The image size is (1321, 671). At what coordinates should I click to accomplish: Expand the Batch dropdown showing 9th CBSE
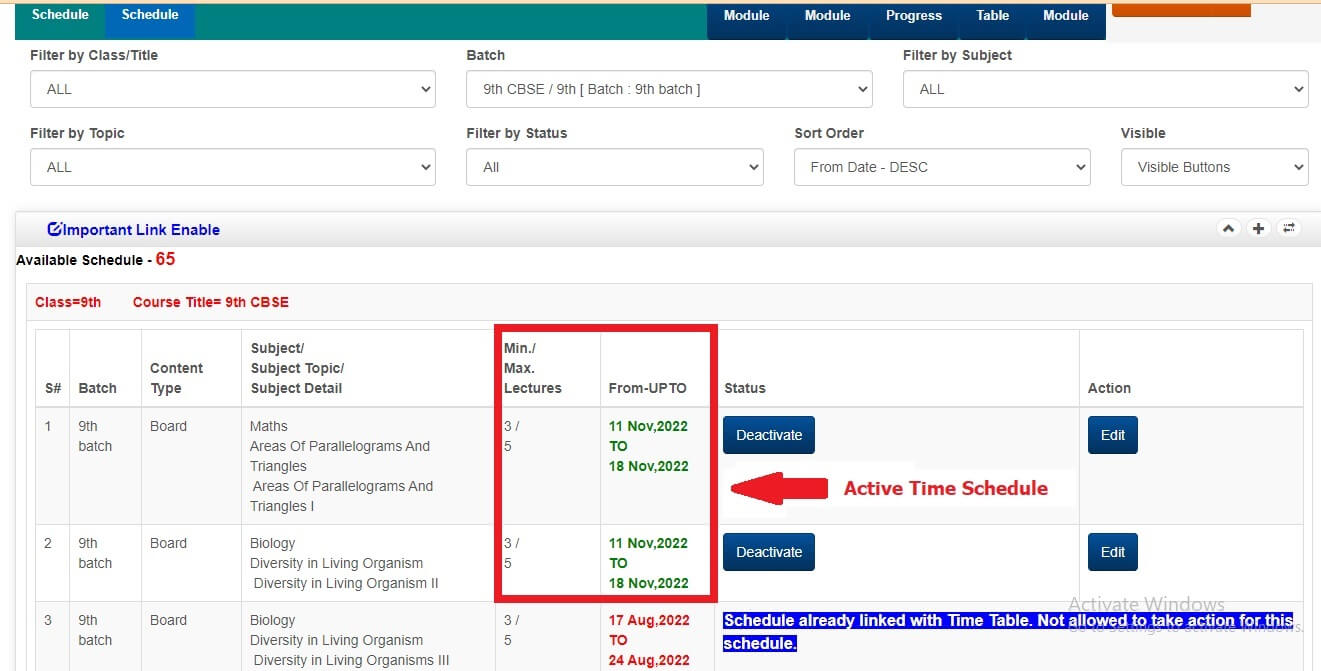669,89
